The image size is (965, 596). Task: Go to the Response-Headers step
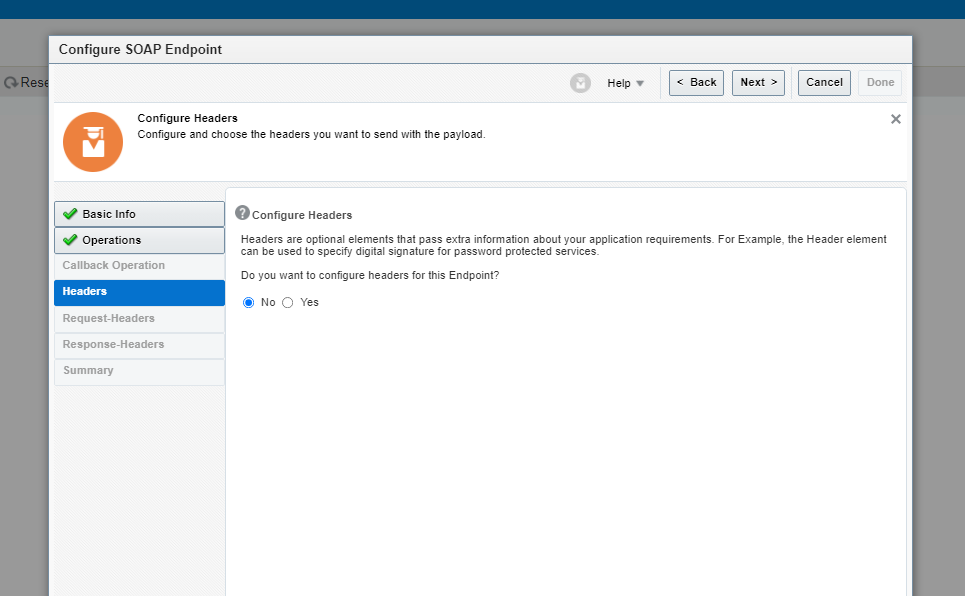point(139,344)
